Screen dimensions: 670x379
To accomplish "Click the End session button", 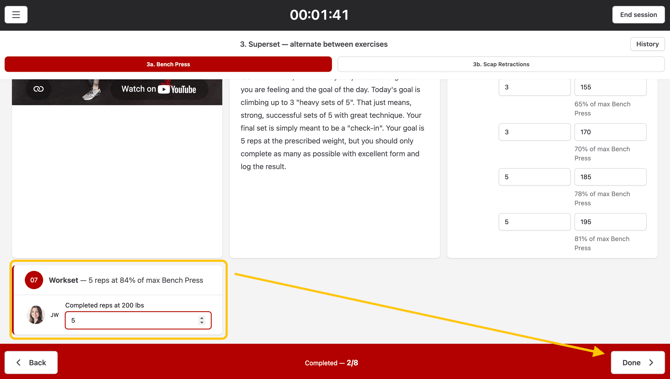I will click(x=638, y=15).
